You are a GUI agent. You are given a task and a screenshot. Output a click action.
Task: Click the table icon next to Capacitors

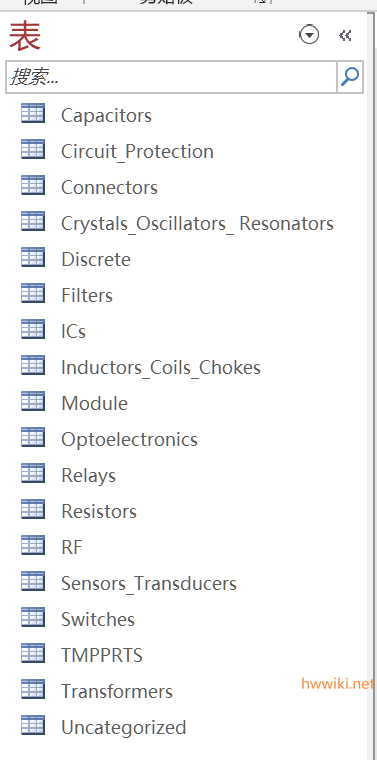click(x=33, y=114)
